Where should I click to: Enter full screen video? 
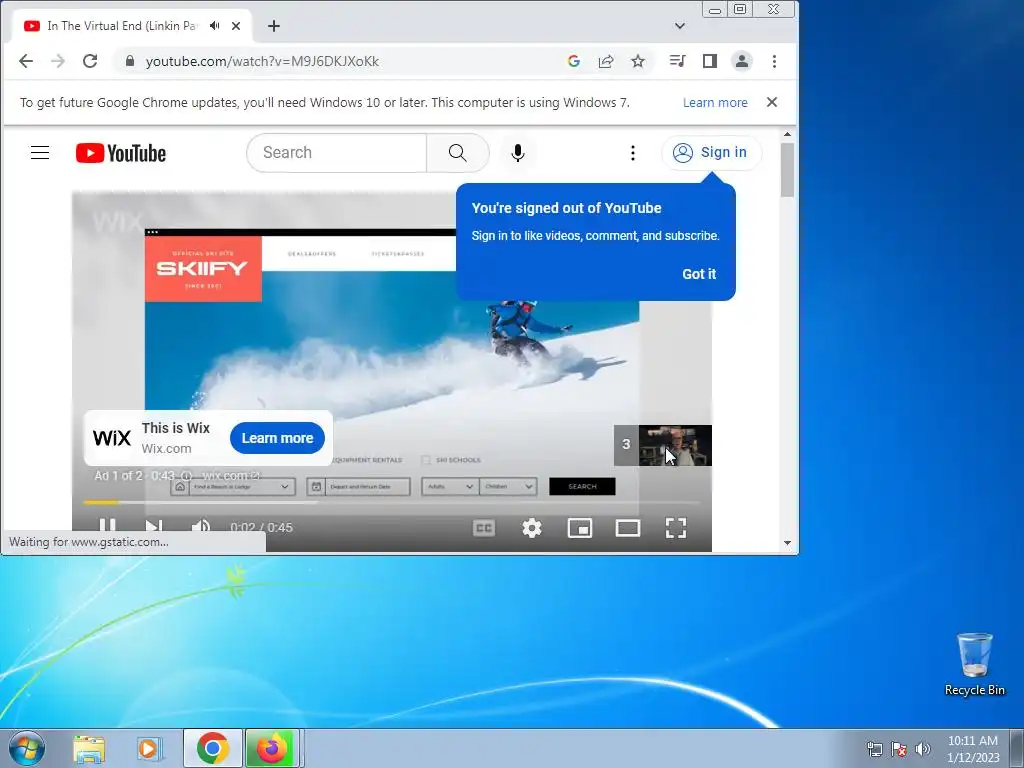coord(676,528)
